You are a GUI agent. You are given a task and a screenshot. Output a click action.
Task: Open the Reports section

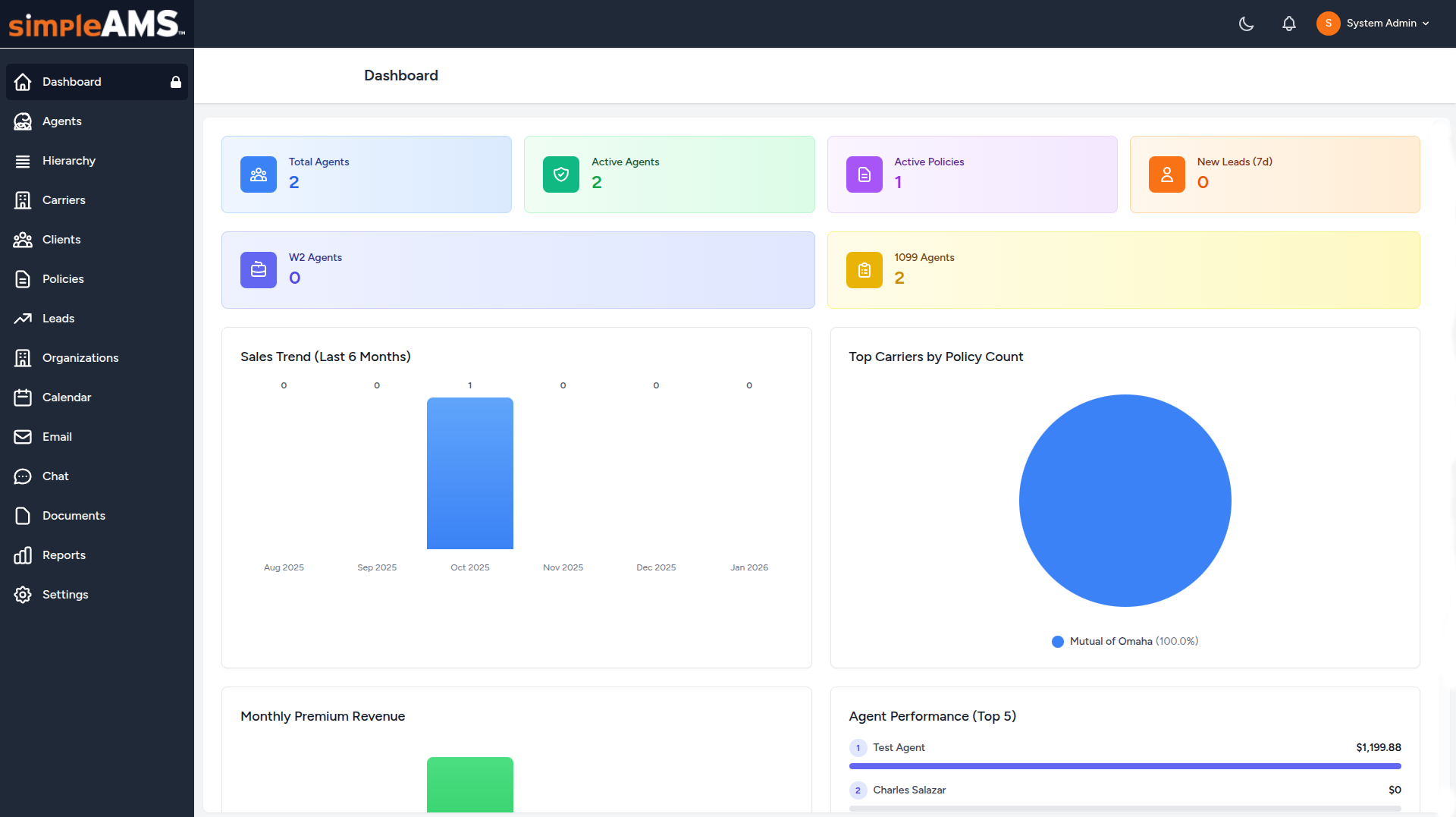click(x=64, y=555)
